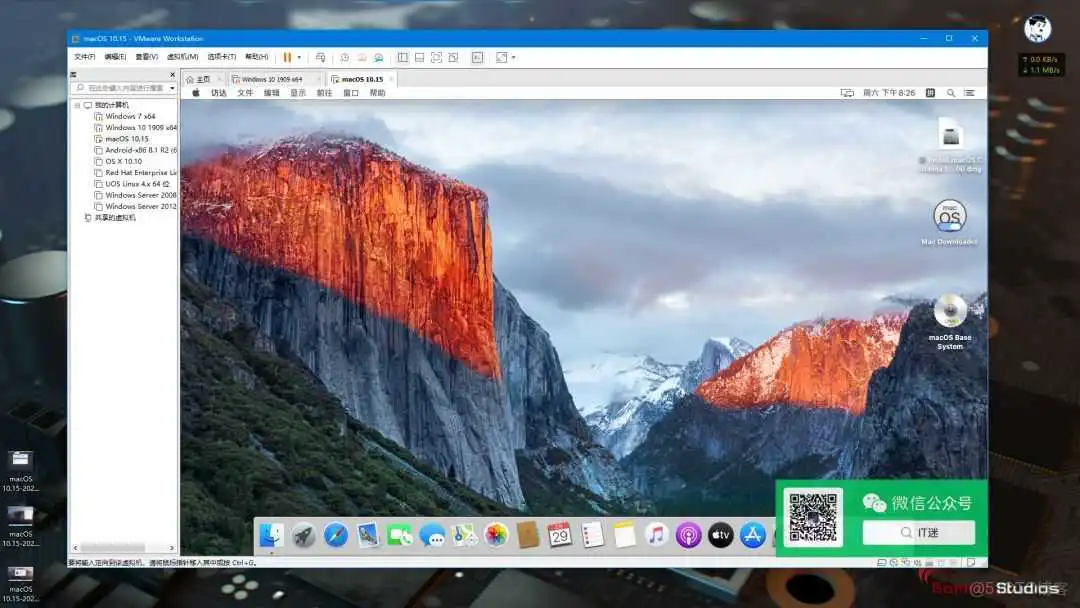Open the Apple menu in the guest

pyautogui.click(x=196, y=93)
